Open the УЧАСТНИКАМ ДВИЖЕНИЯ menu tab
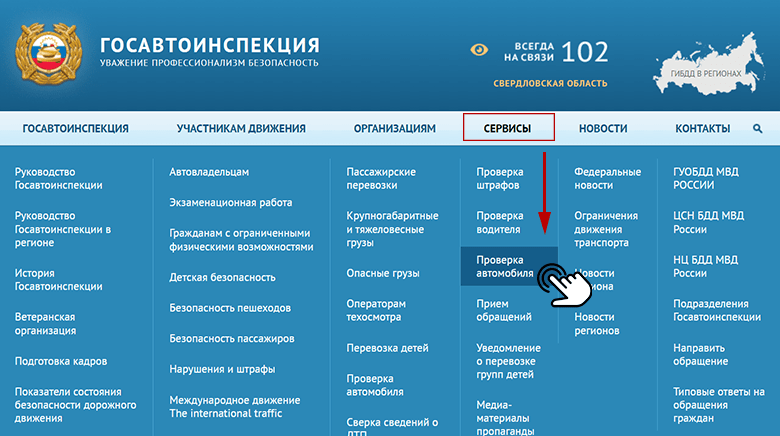Screen dimensions: 780x436 (241, 128)
